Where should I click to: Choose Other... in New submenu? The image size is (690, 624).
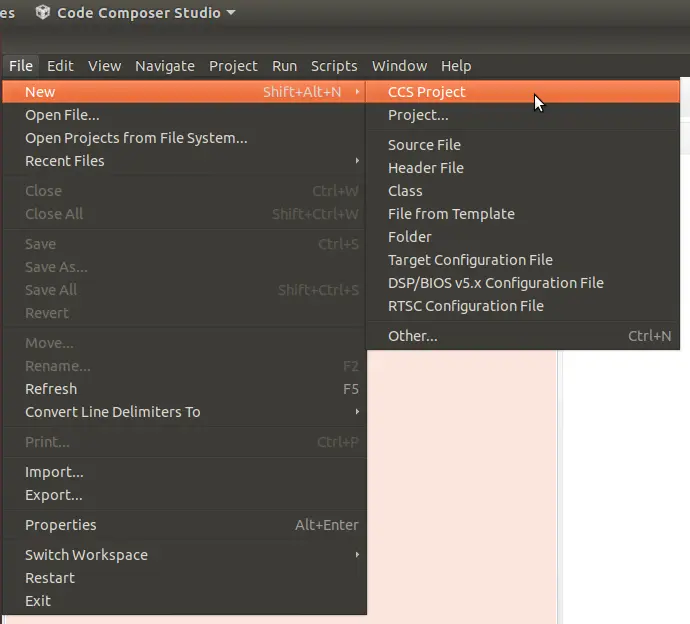coord(523,336)
